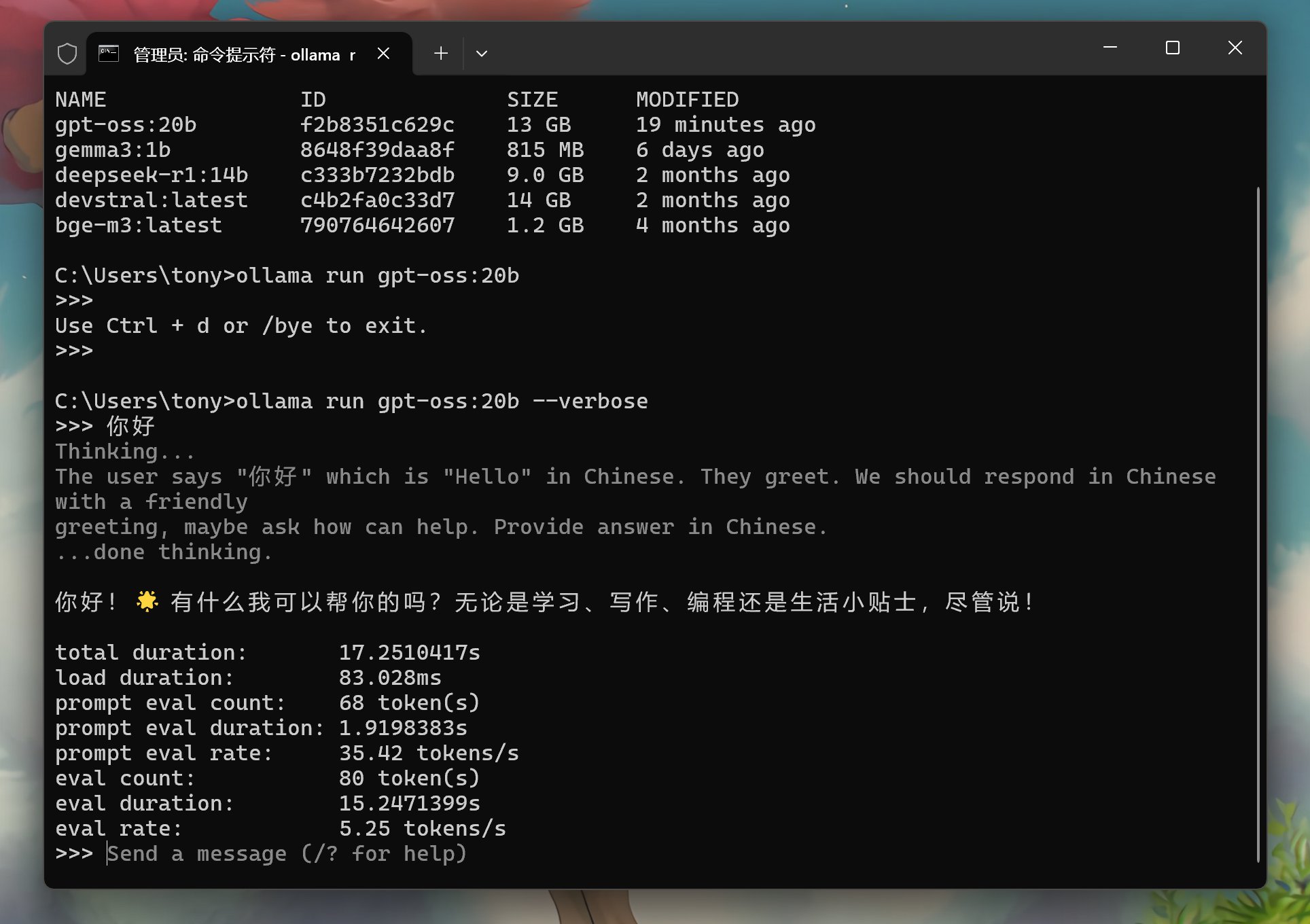Expand the new tab profile dropdown
1310x924 pixels.
[481, 54]
